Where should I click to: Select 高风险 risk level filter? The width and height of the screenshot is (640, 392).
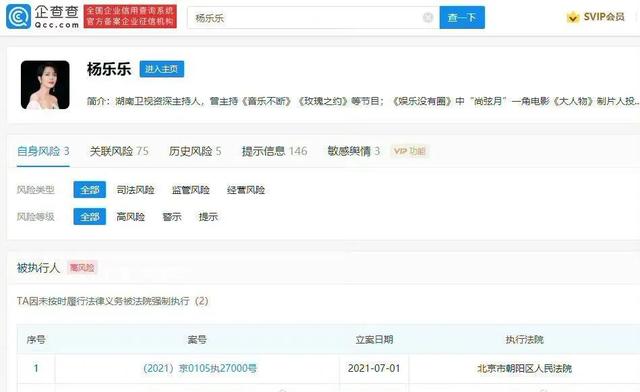pos(131,217)
